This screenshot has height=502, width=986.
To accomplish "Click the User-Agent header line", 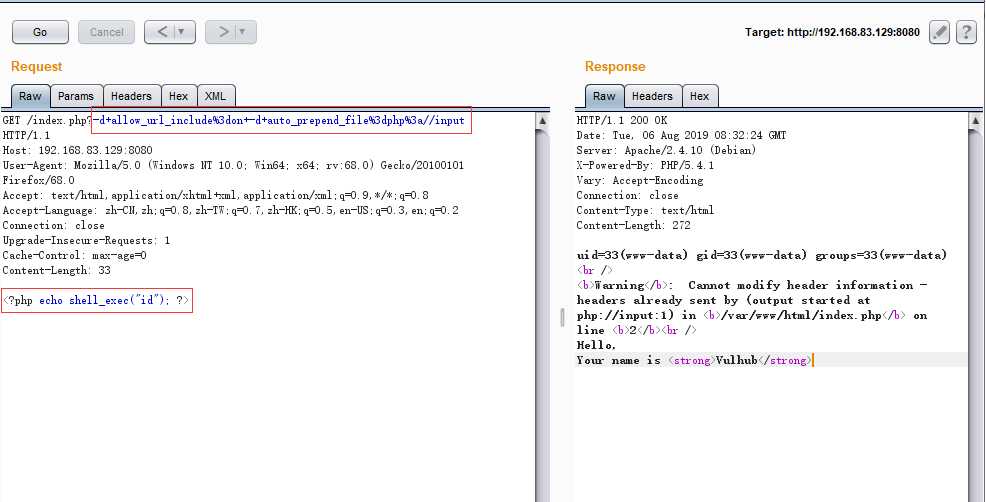I will 233,165.
